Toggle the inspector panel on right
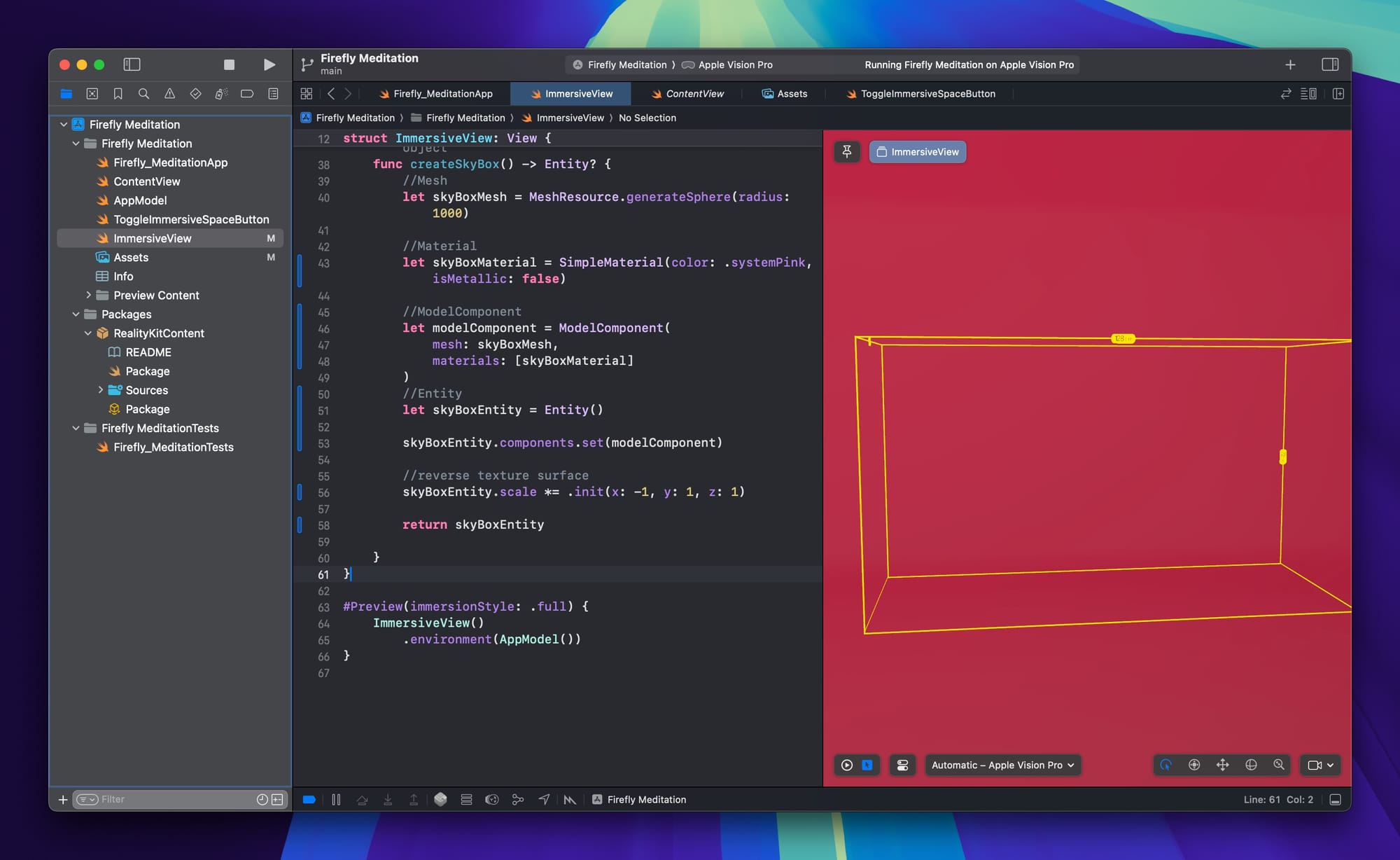Viewport: 1400px width, 860px height. 1330,64
